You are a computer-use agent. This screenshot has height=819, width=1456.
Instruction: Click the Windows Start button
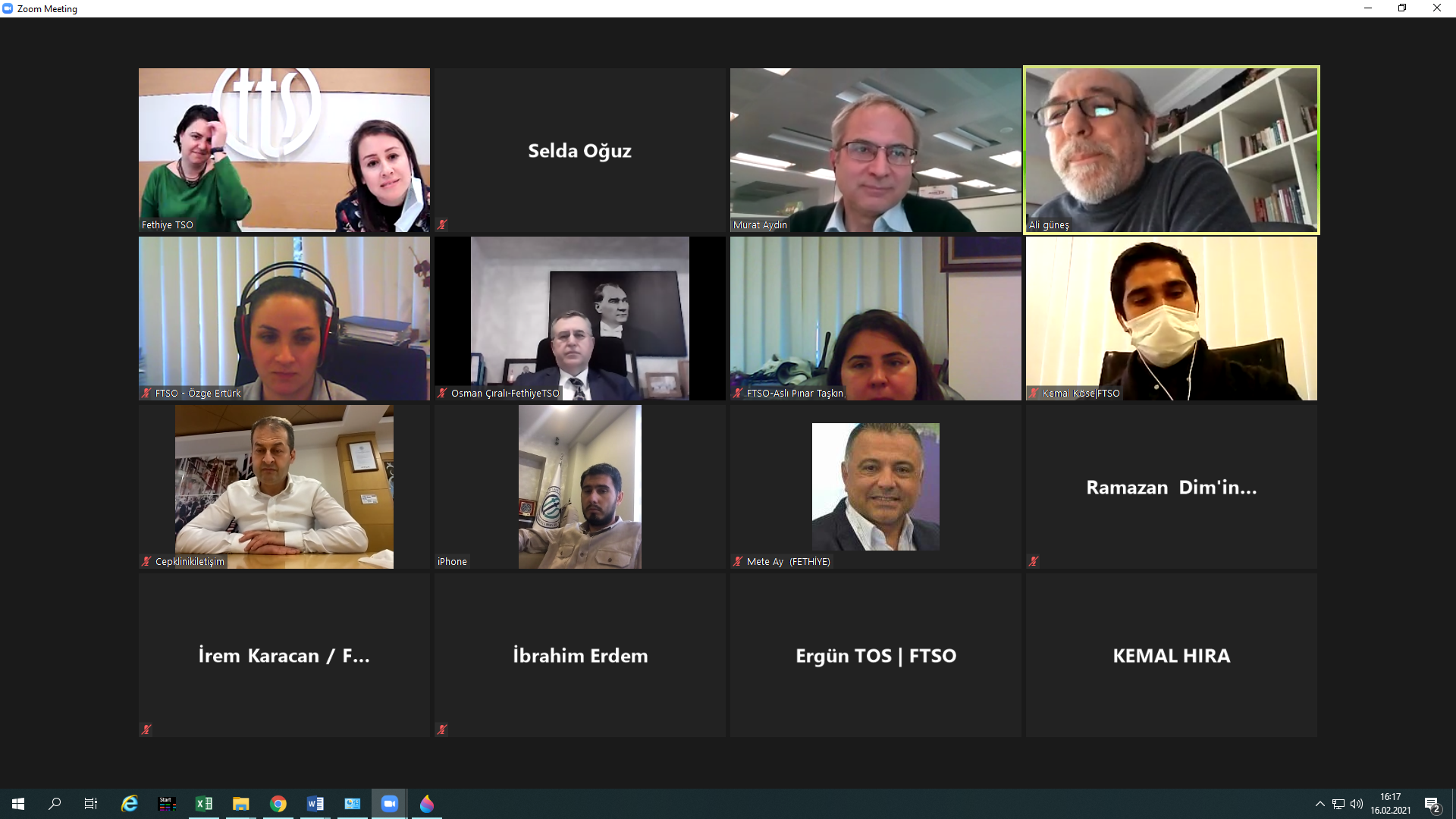pos(18,804)
